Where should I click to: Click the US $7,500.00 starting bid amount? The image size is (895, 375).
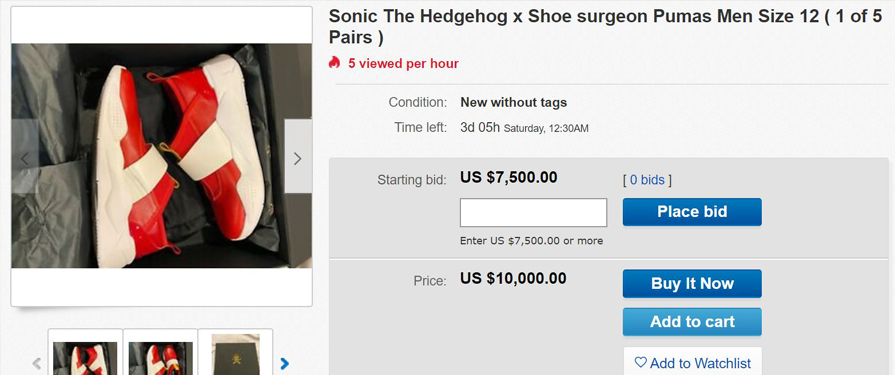pos(509,178)
